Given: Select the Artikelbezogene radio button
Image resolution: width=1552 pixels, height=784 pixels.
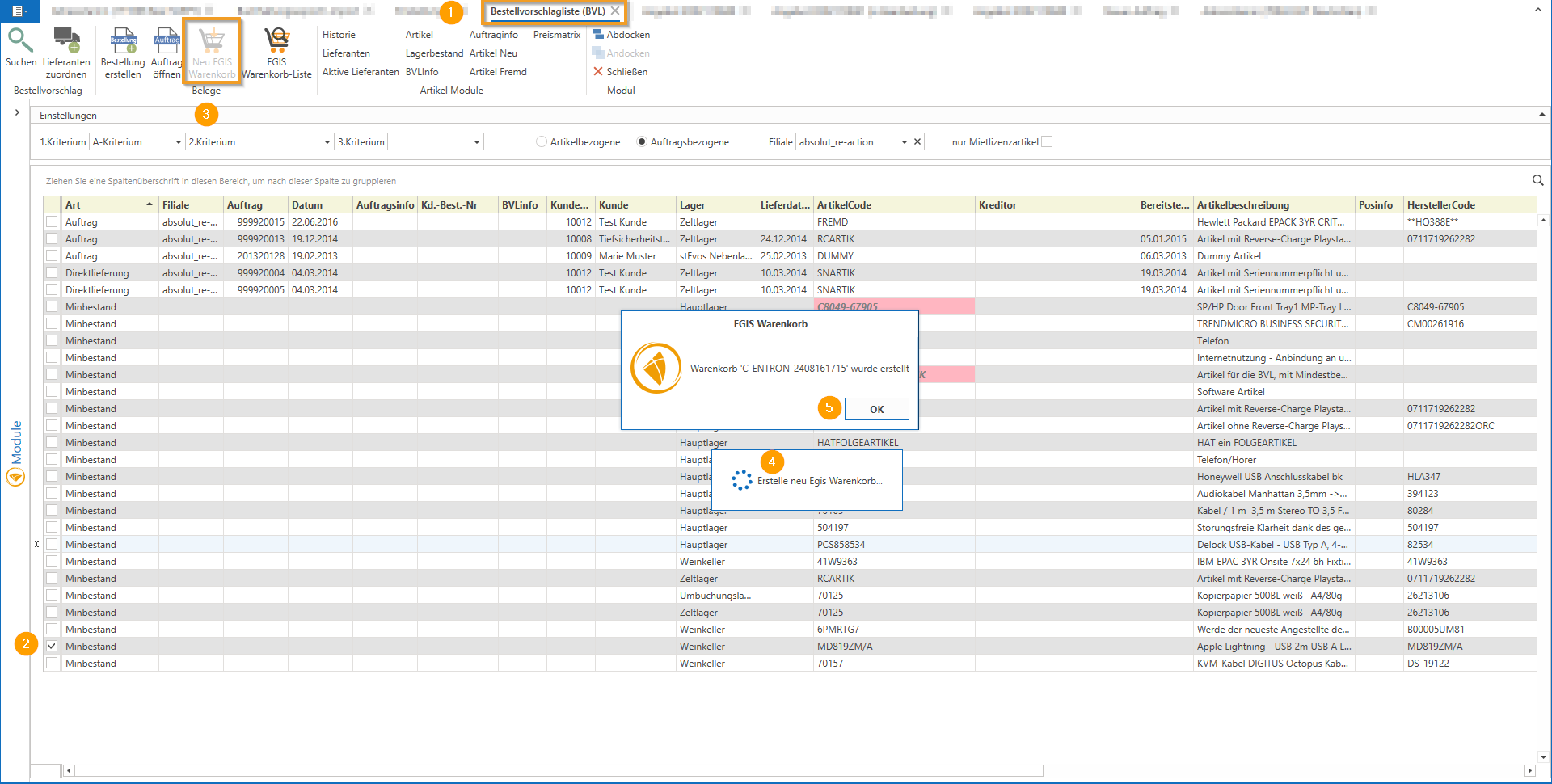Looking at the screenshot, I should click(542, 142).
